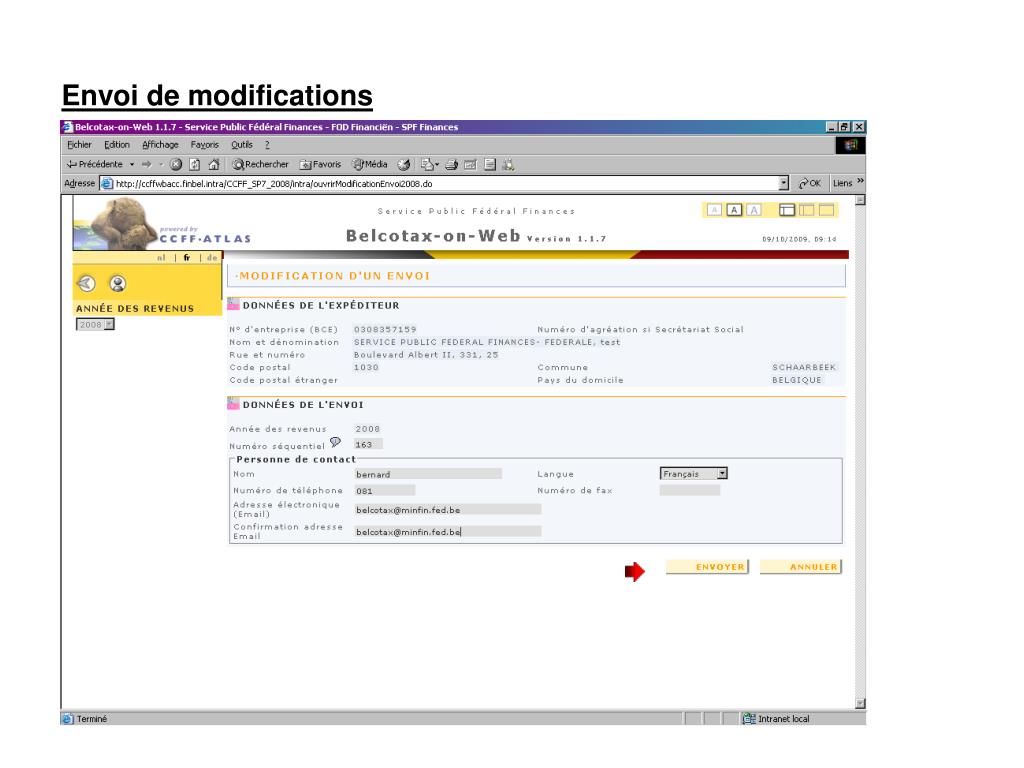Switch language to fr
Image resolution: width=1024 pixels, height=768 pixels.
[187, 258]
